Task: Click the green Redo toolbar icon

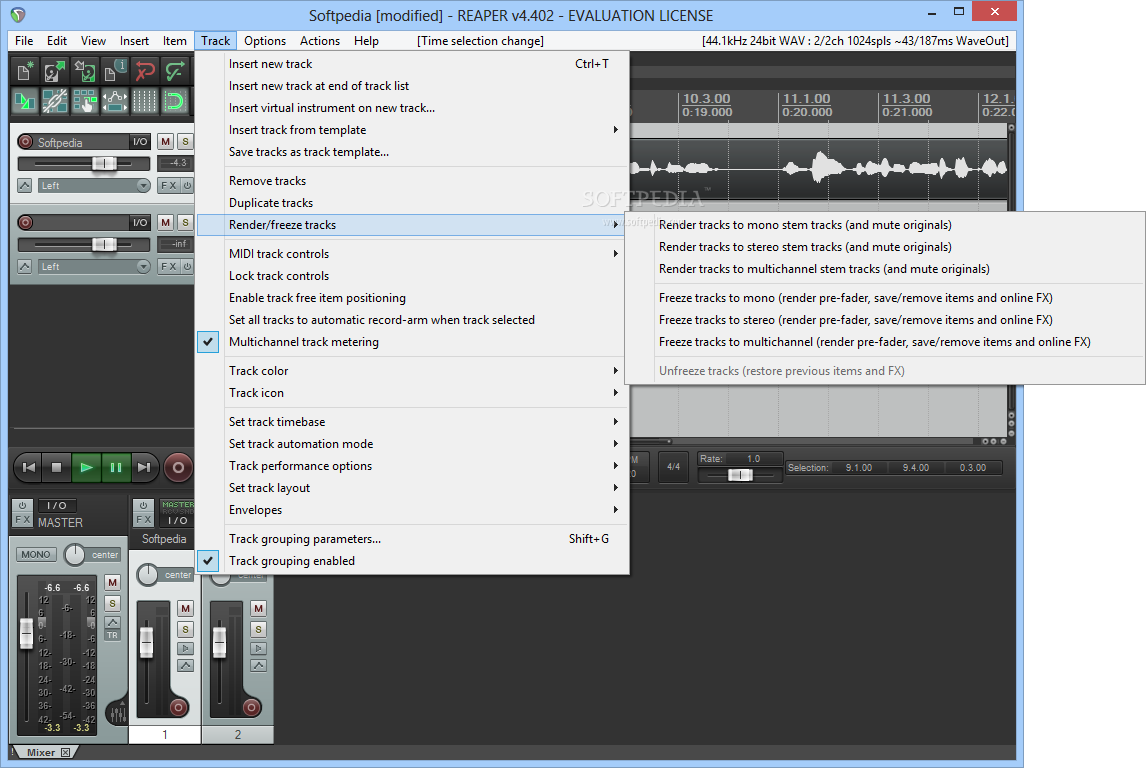Action: pos(175,71)
